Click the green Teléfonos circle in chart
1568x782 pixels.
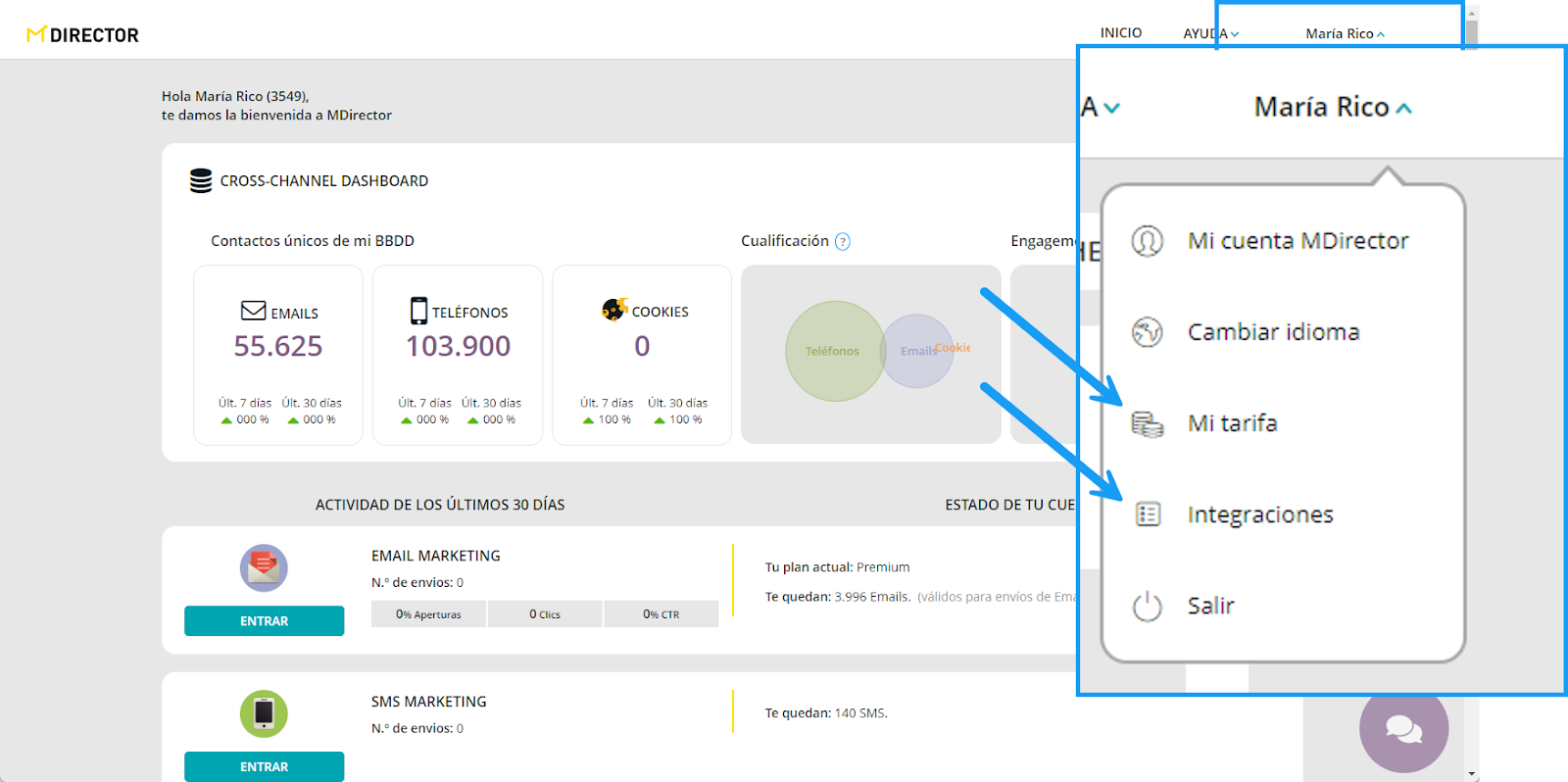[831, 351]
